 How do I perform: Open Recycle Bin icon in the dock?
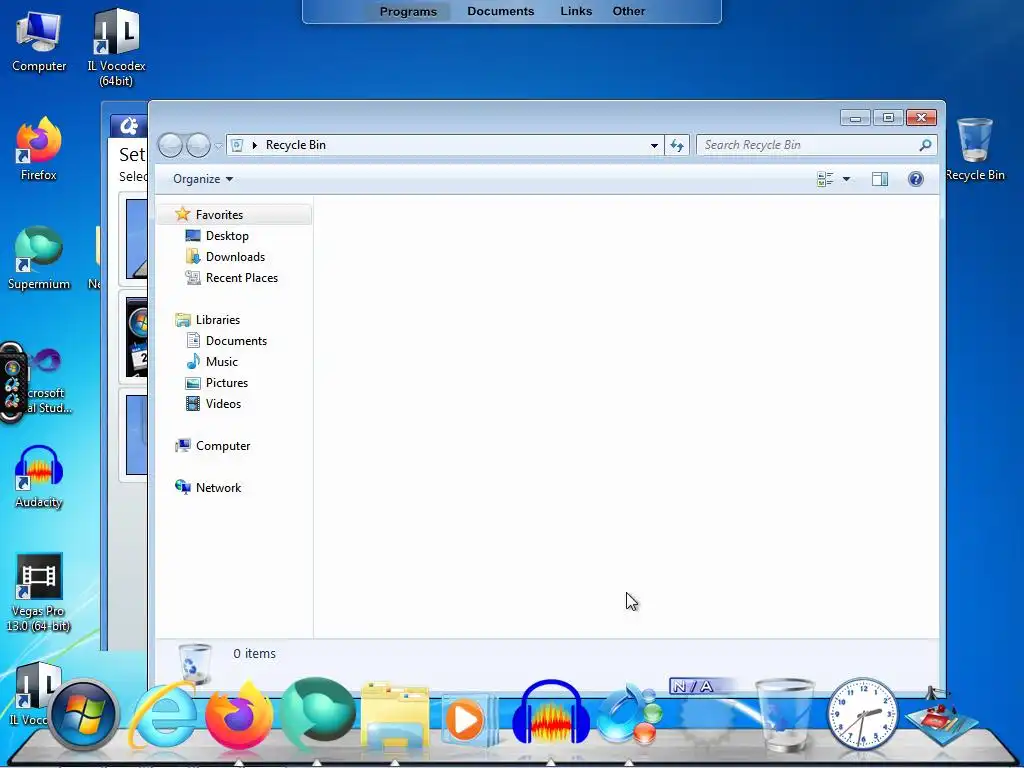coord(784,714)
